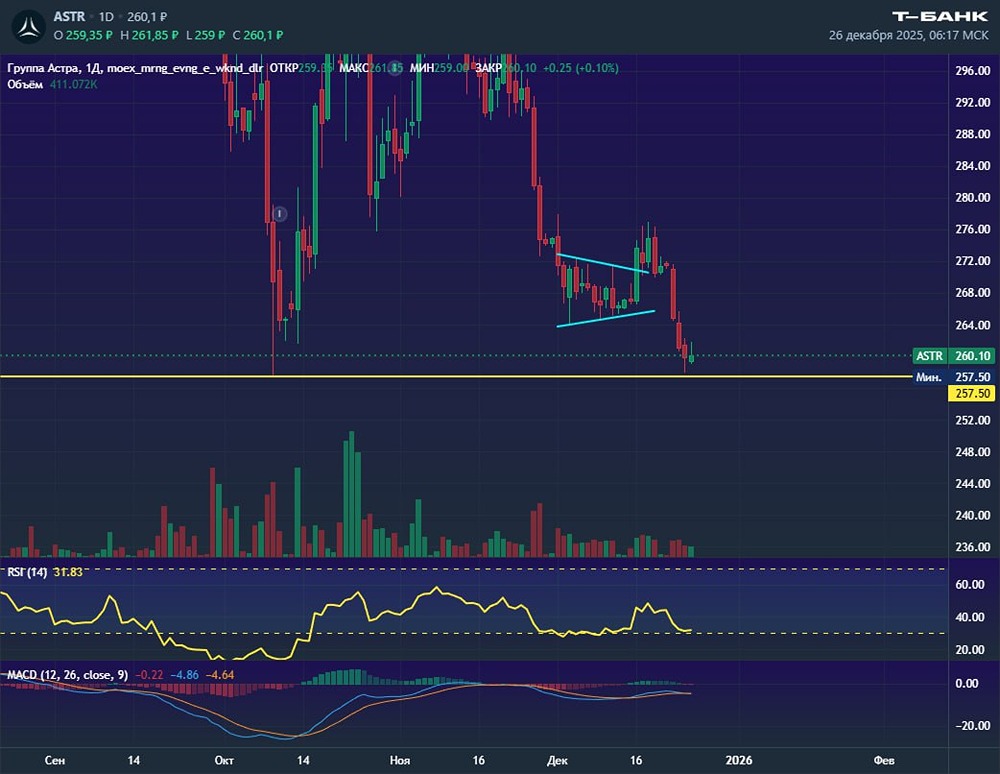Click the 296.00 price axis label
The image size is (1000, 774).
972,71
